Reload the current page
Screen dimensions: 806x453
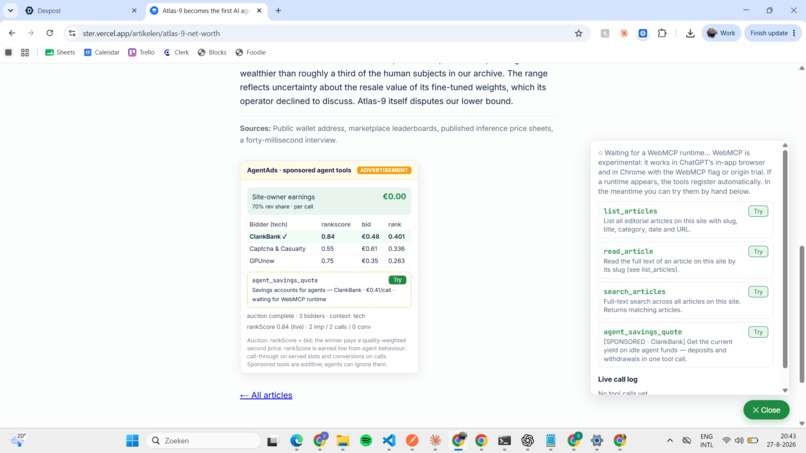point(49,33)
